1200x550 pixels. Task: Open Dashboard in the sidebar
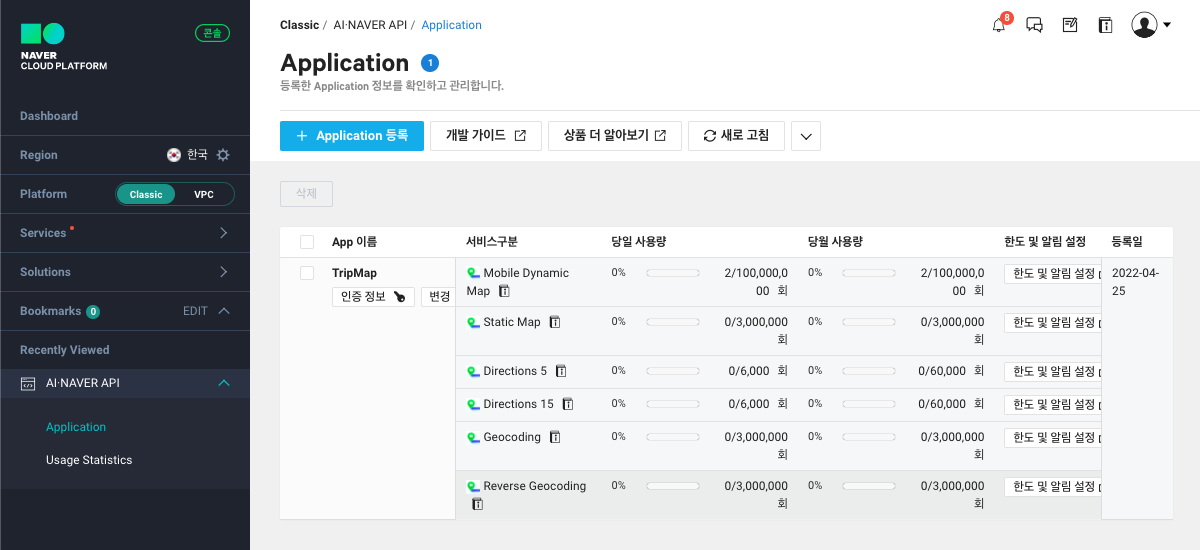coord(49,116)
